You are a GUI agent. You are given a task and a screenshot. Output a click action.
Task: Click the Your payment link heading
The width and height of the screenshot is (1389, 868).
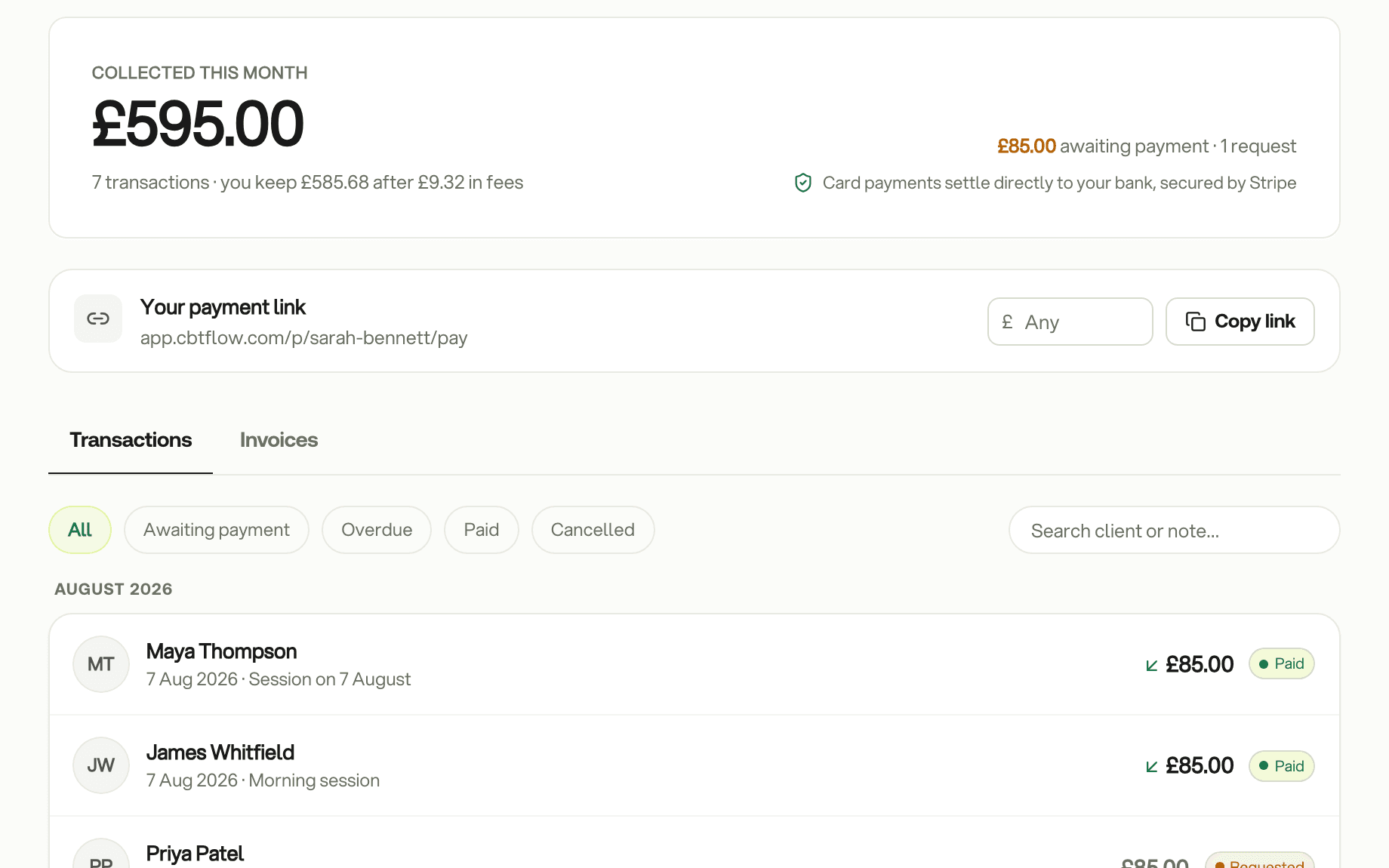[223, 308]
